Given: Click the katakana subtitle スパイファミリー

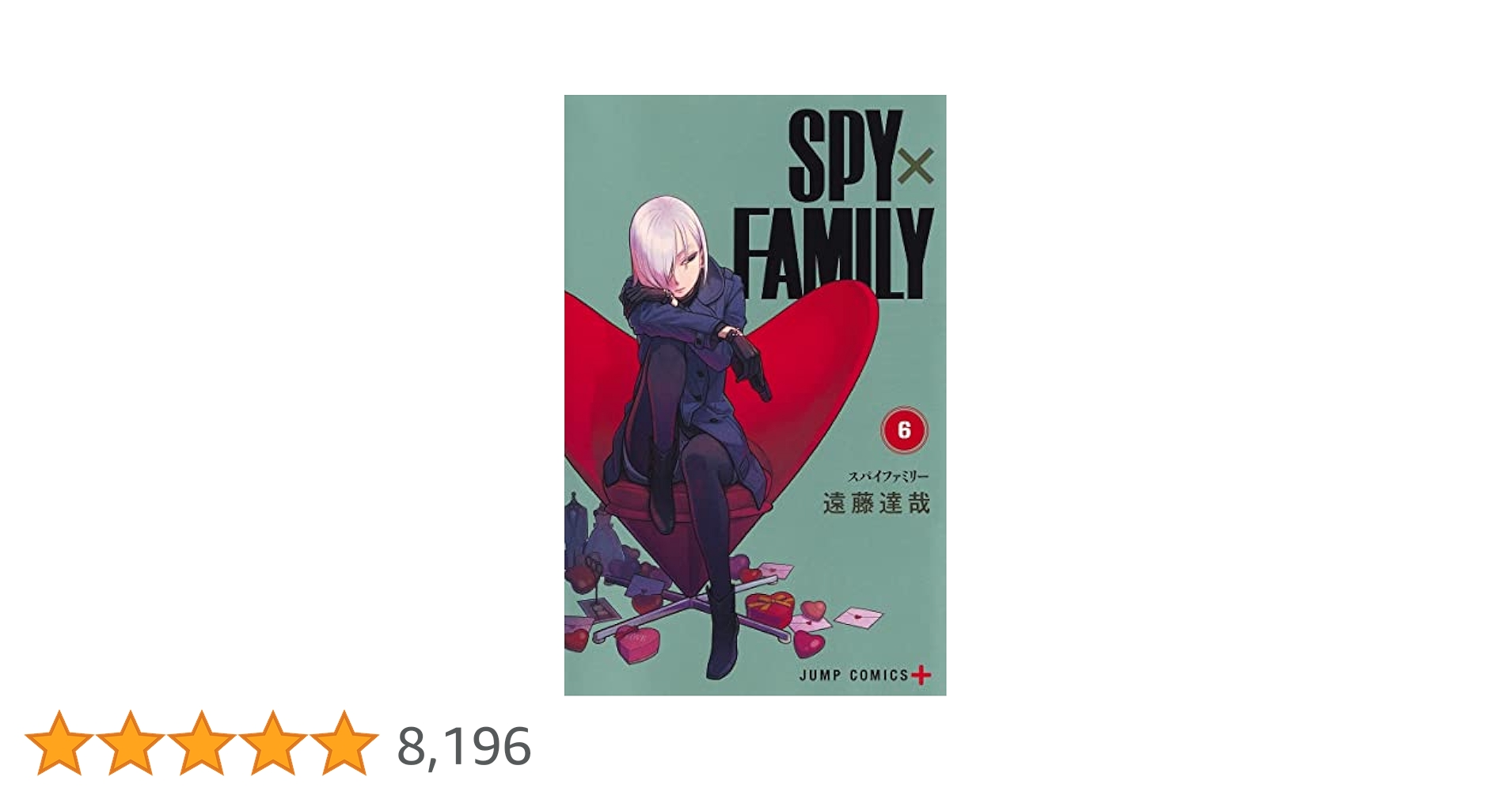Looking at the screenshot, I should [888, 477].
